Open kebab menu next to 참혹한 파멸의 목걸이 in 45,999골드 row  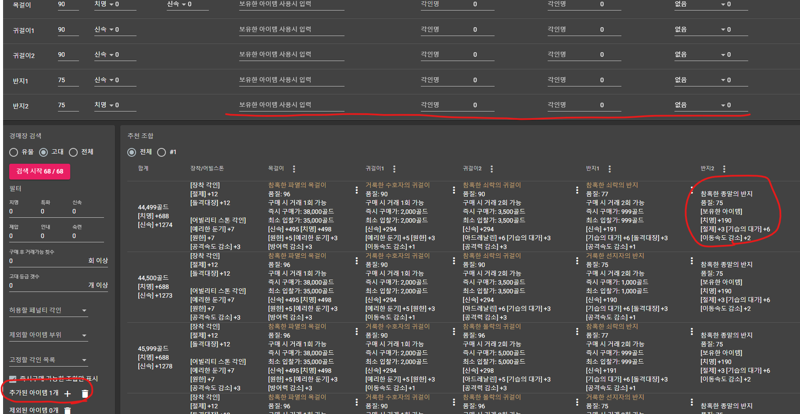click(357, 331)
